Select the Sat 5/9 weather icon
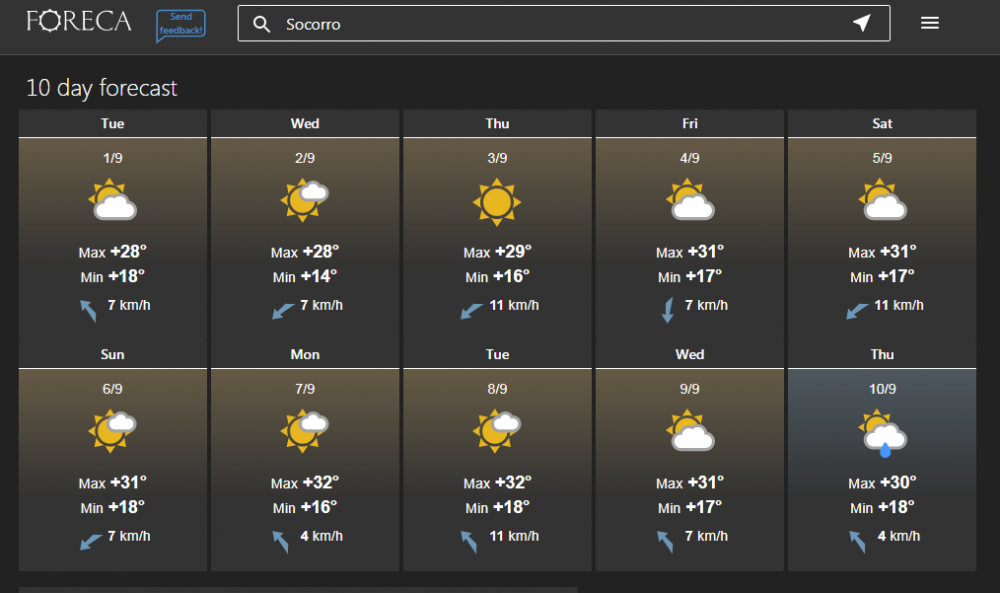1000x593 pixels. pos(882,202)
